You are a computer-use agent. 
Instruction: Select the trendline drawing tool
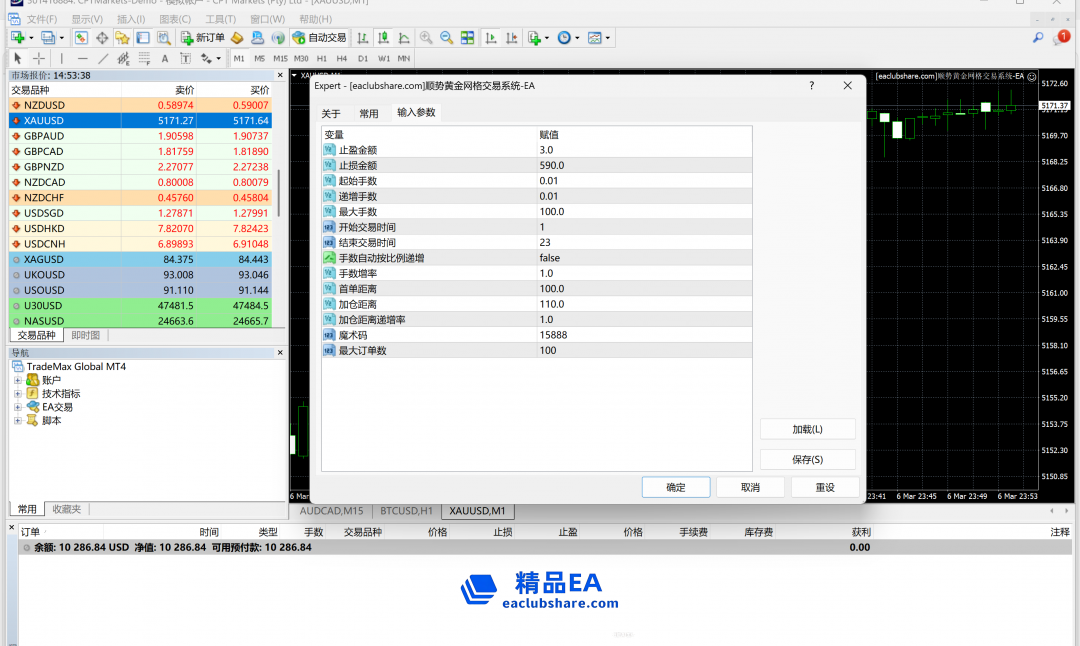pos(103,59)
